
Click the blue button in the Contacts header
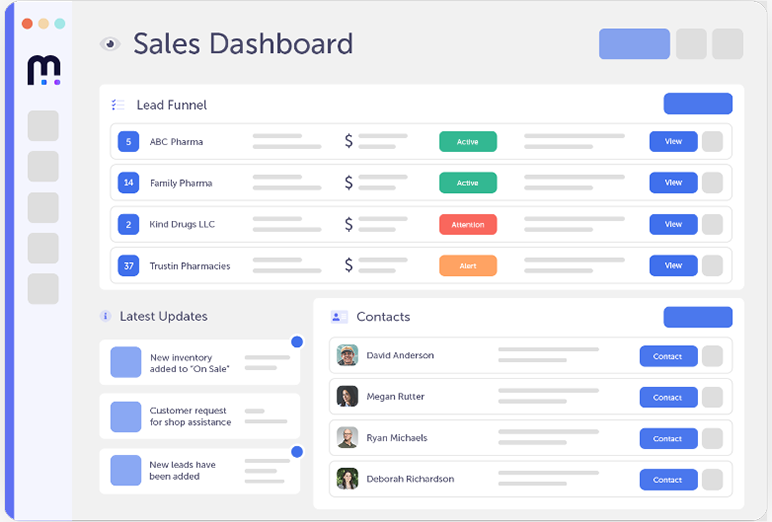coord(697,317)
